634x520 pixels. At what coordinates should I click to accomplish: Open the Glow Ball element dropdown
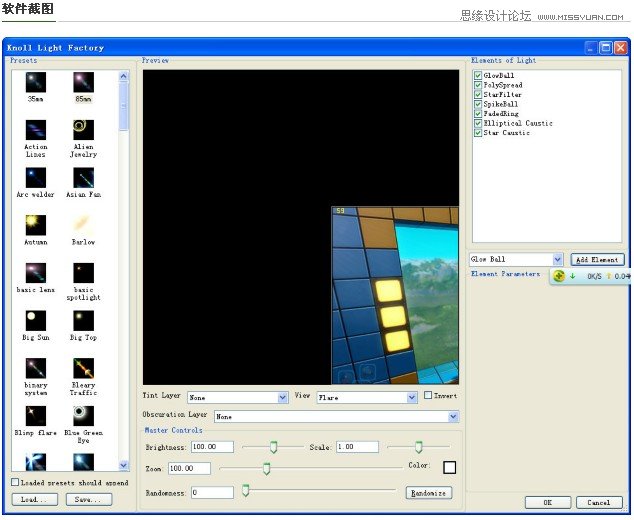[516, 259]
